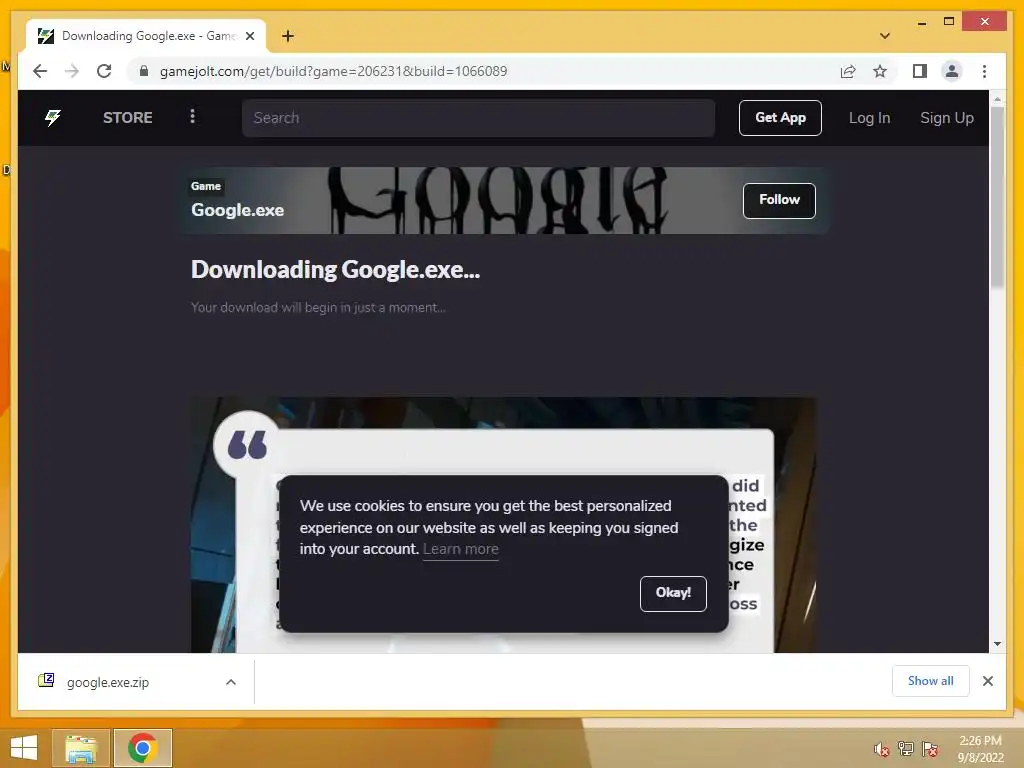Accept cookies with Okay! button

coord(673,593)
